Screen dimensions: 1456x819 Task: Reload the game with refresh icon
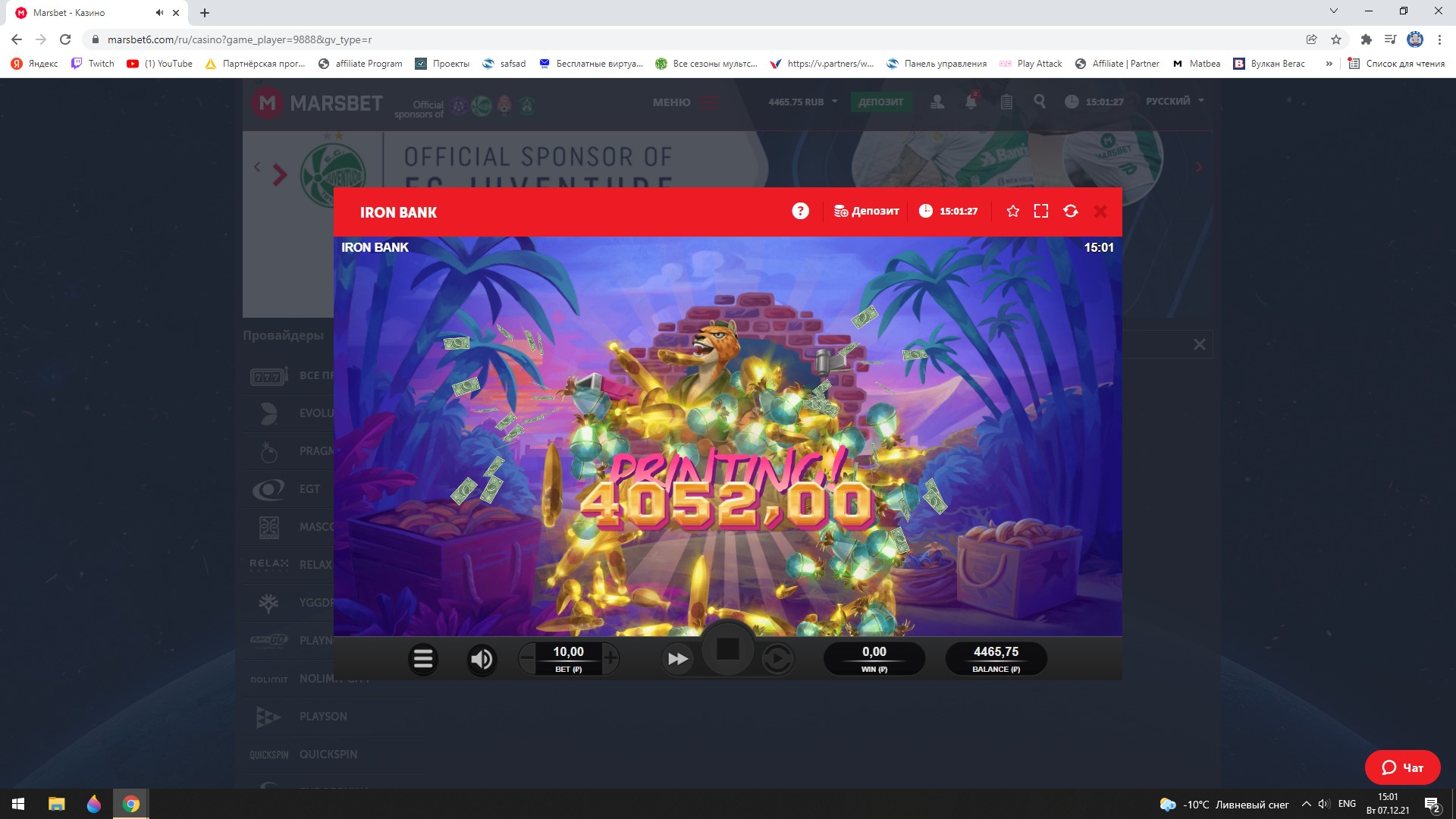1071,212
